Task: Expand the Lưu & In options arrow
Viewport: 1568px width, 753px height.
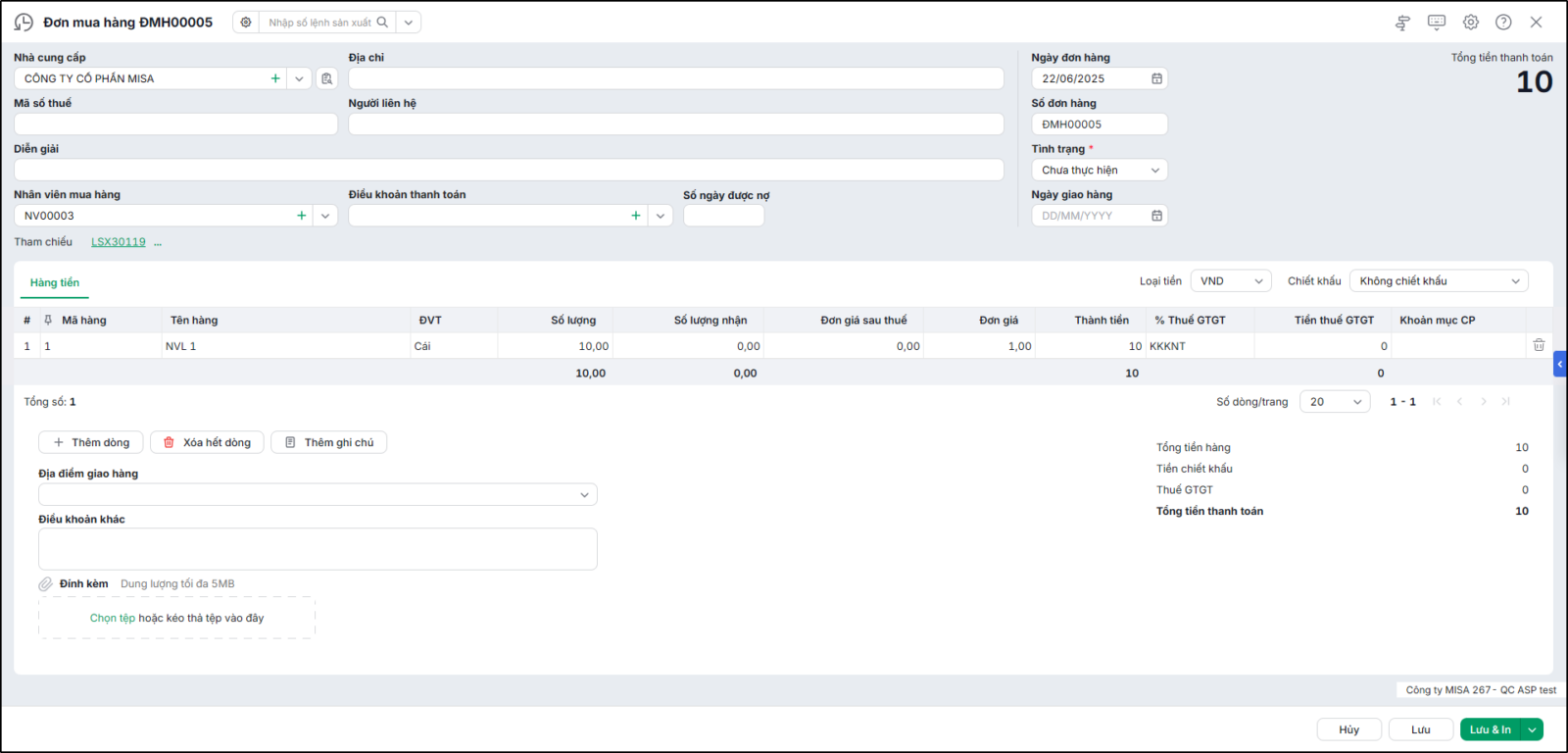Action: [1532, 729]
